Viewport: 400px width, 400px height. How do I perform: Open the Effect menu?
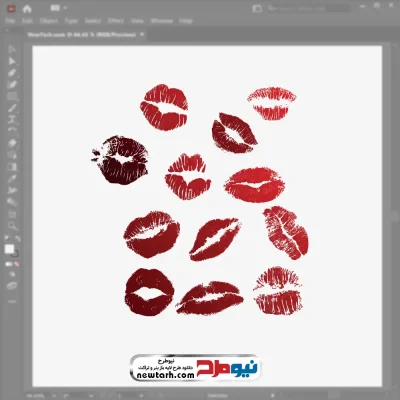(116, 21)
